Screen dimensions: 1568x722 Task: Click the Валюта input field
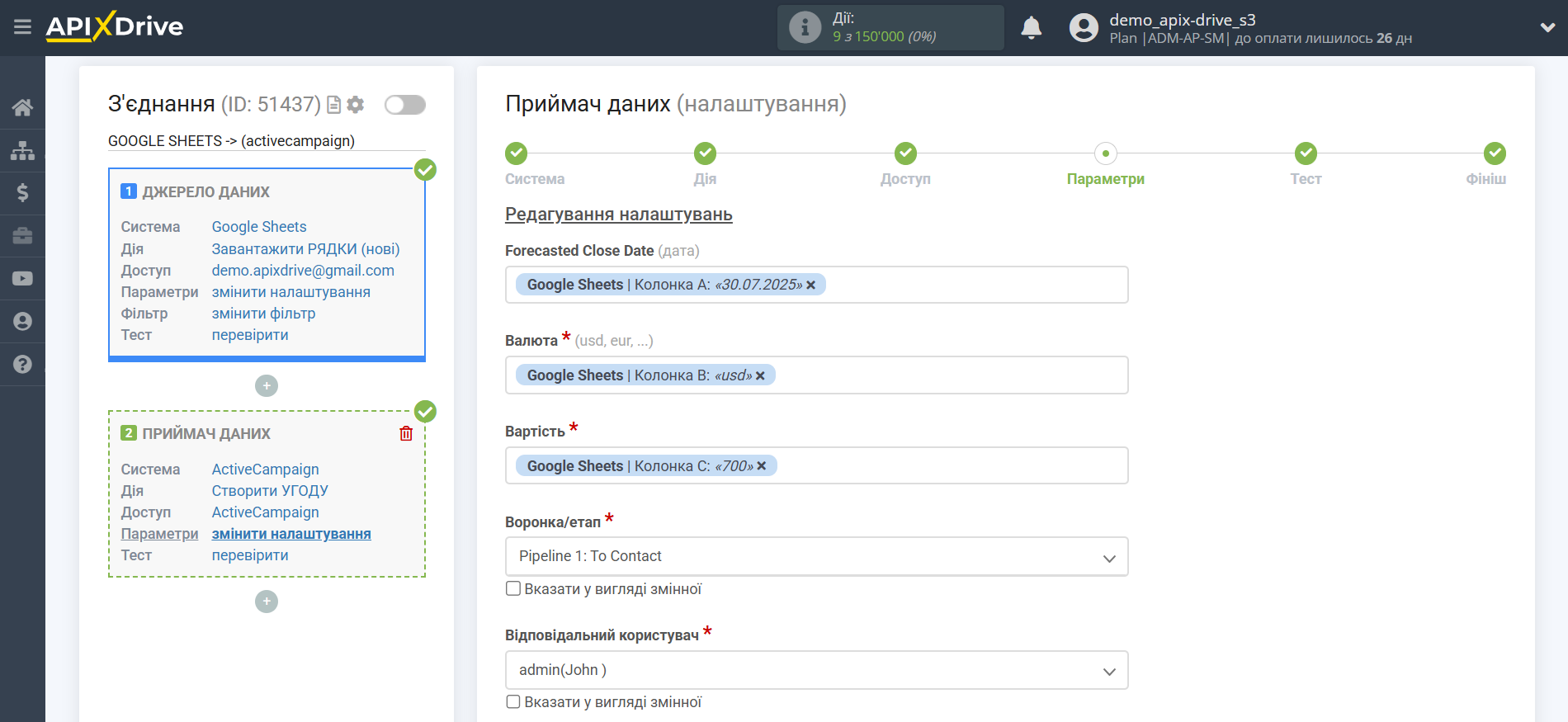816,375
